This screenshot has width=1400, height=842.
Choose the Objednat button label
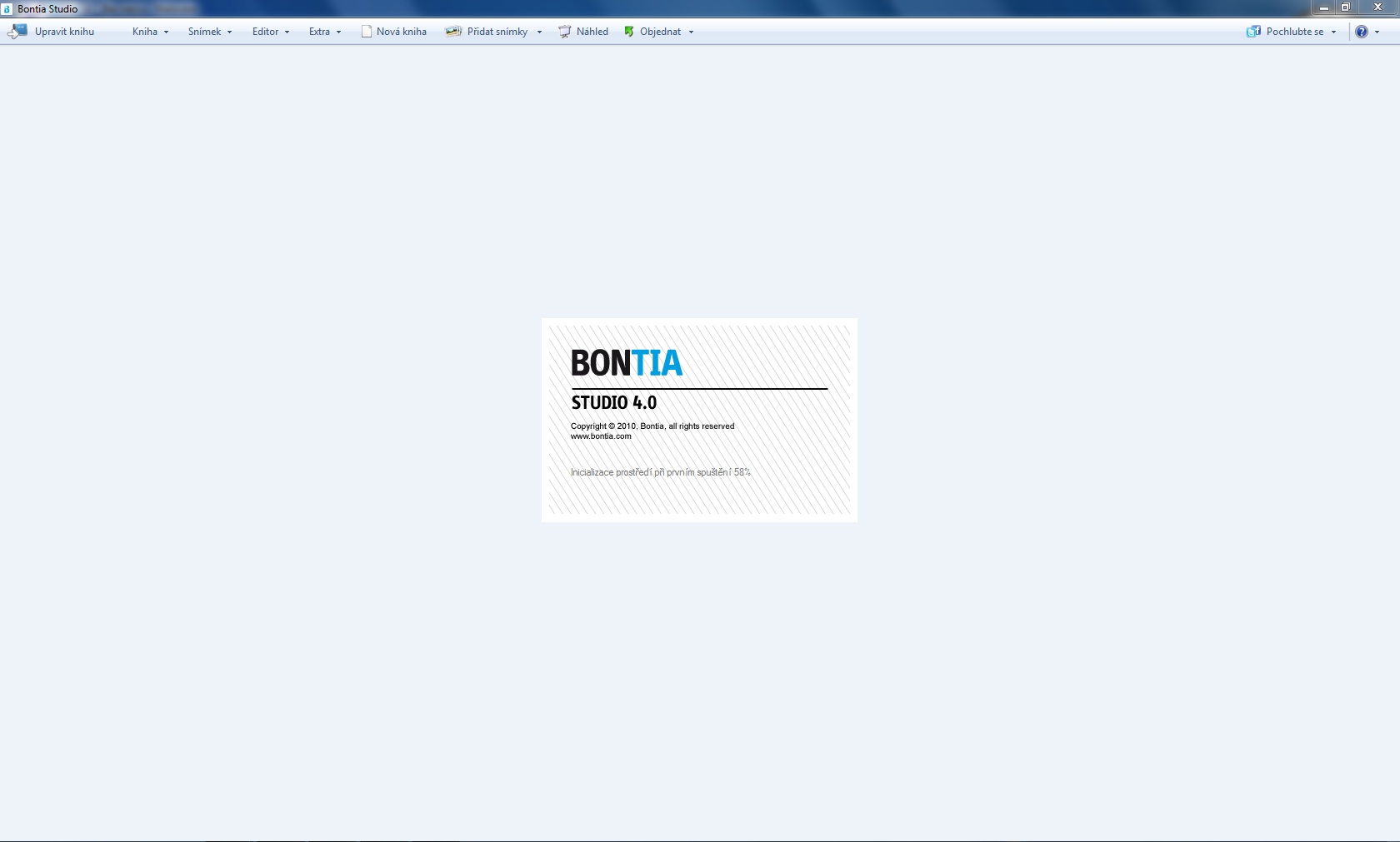pos(660,32)
